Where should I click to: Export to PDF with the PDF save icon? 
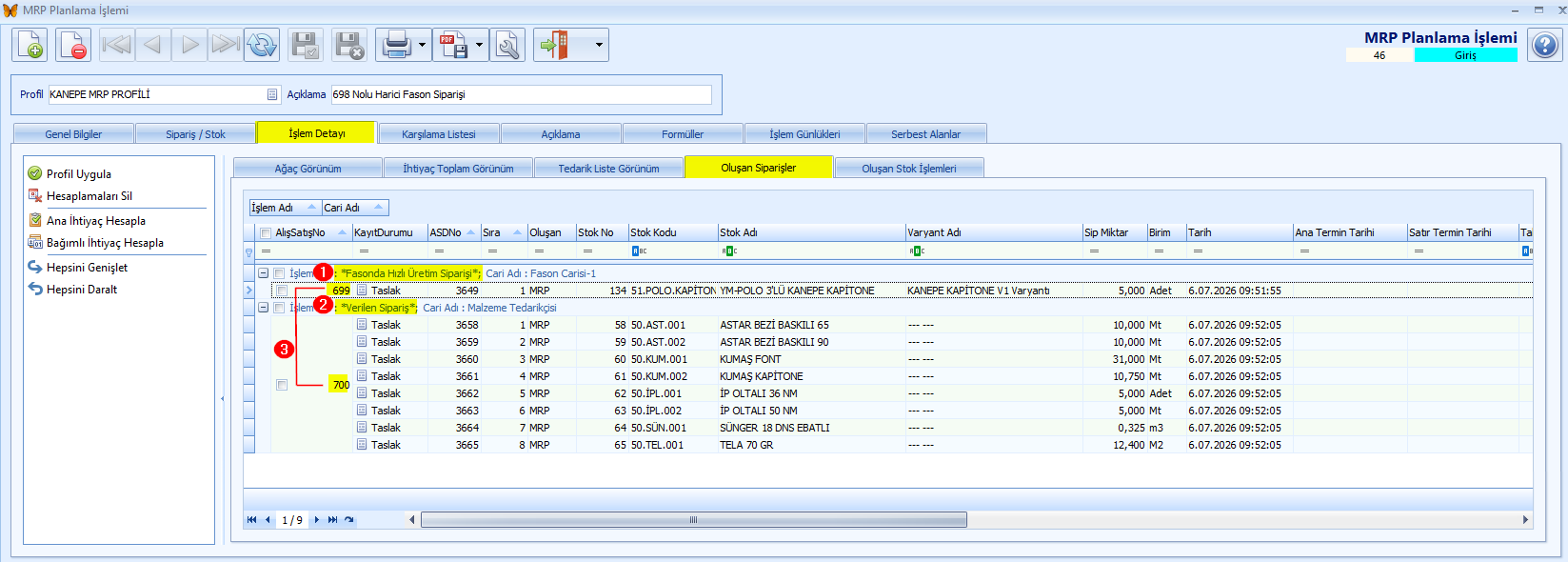tap(453, 45)
